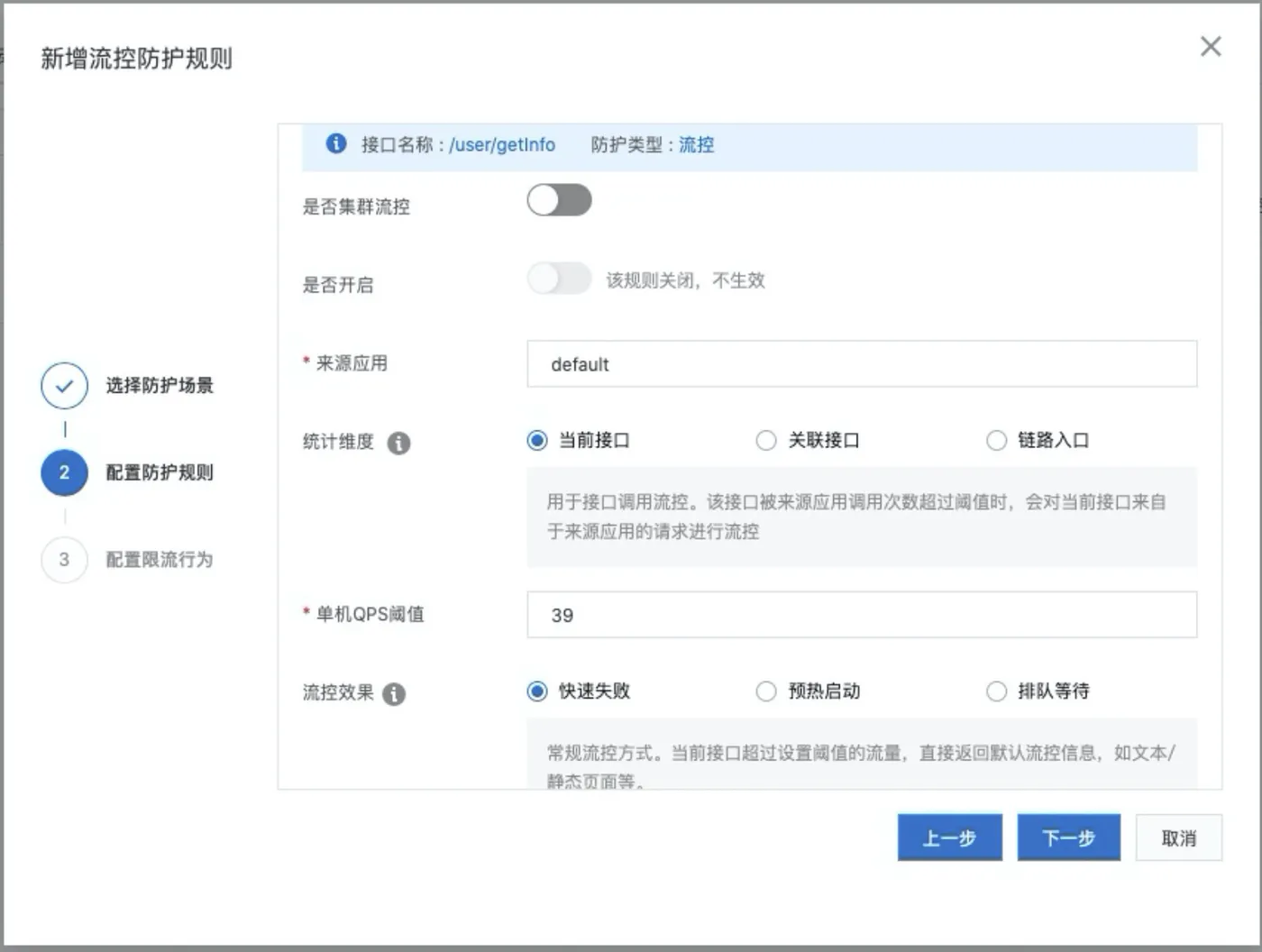Click the 下一步 button
Screen dimensions: 1262x952
1068,838
